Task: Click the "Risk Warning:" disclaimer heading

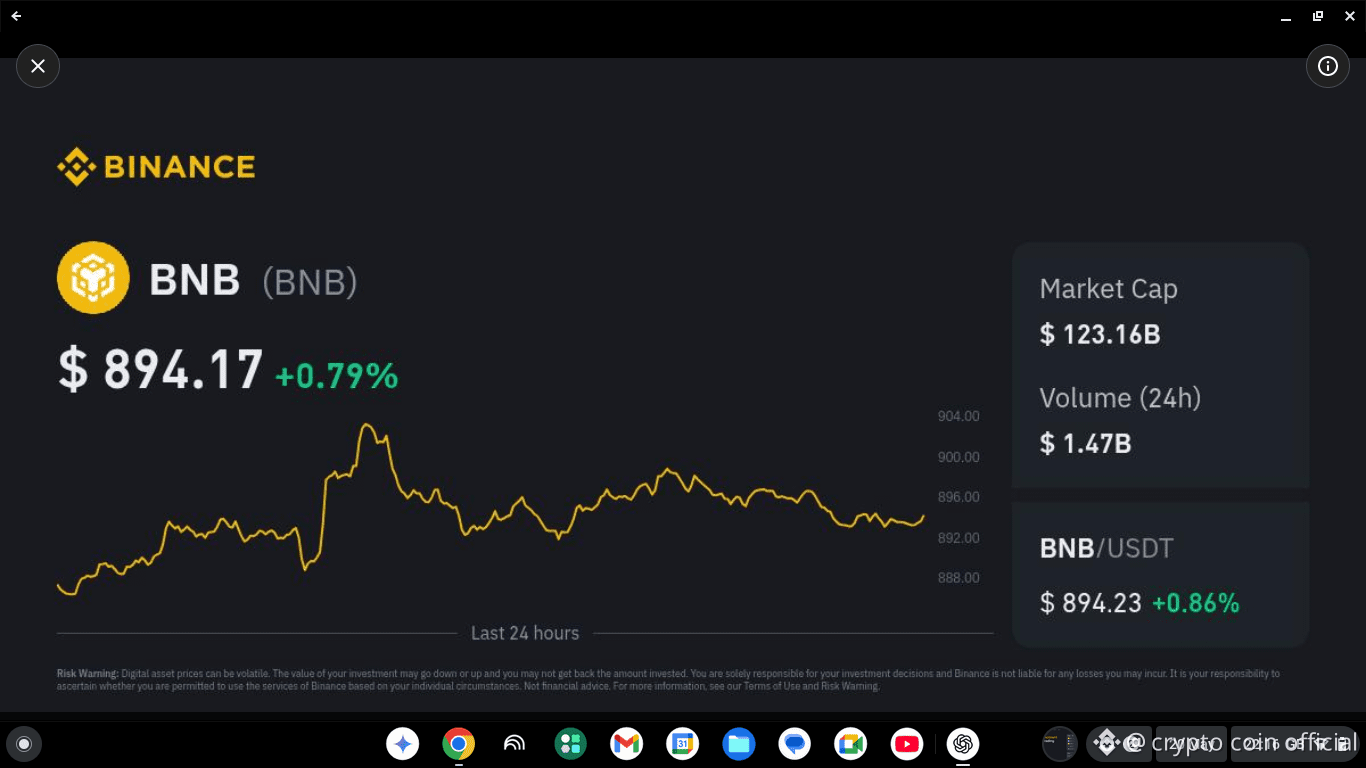Action: [88, 674]
